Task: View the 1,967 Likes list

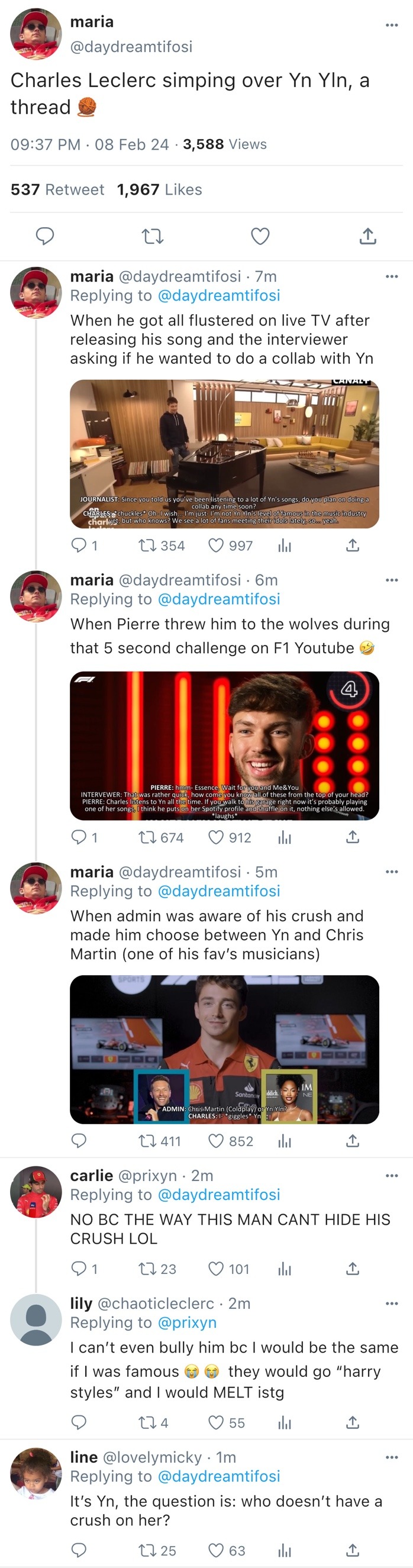Action: click(159, 190)
